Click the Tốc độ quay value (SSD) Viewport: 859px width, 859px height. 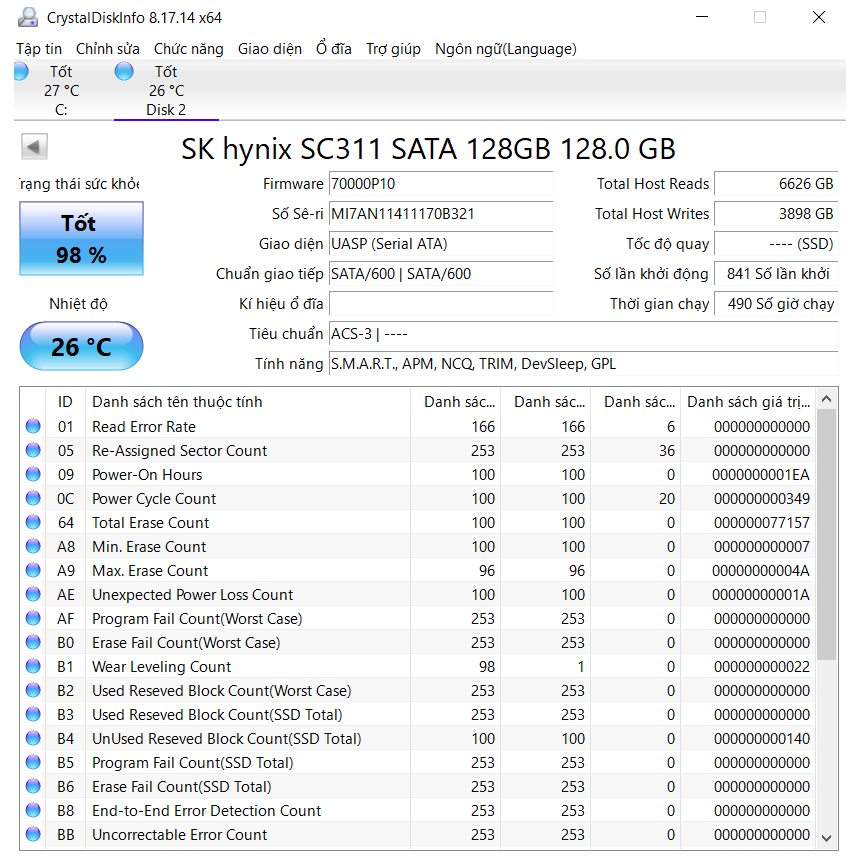776,244
